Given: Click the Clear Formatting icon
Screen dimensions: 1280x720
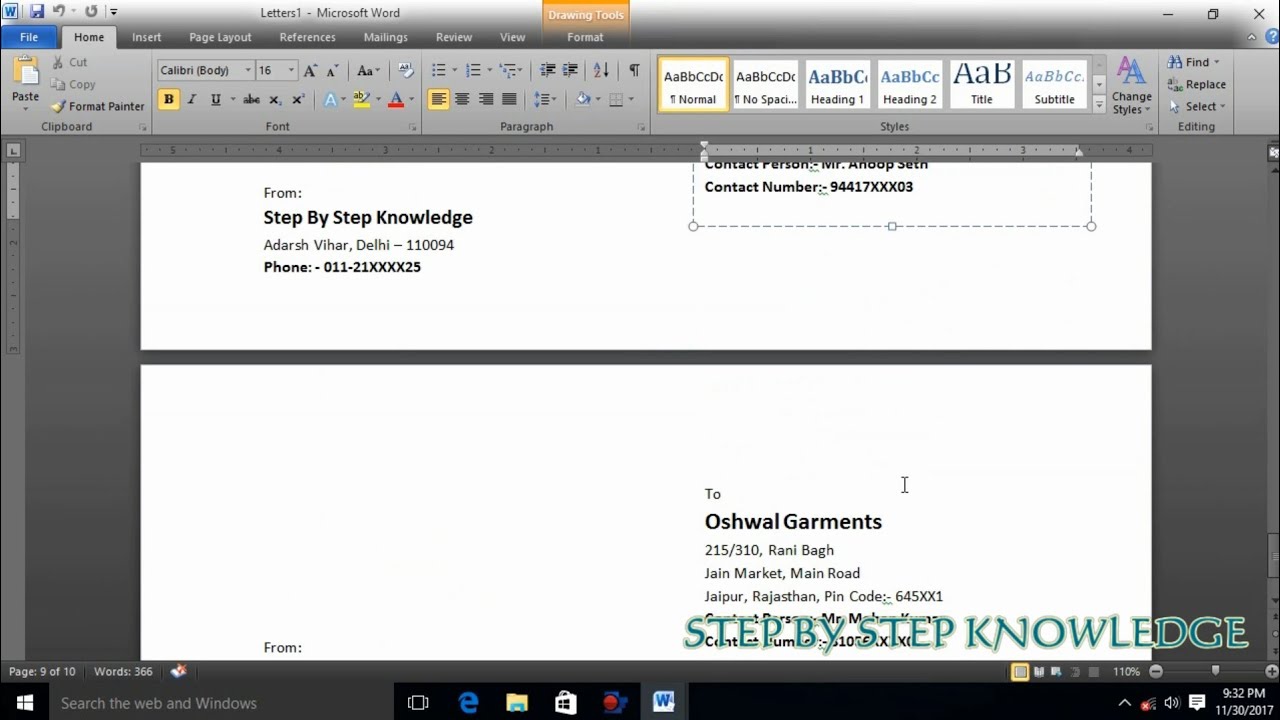Looking at the screenshot, I should click(405, 70).
